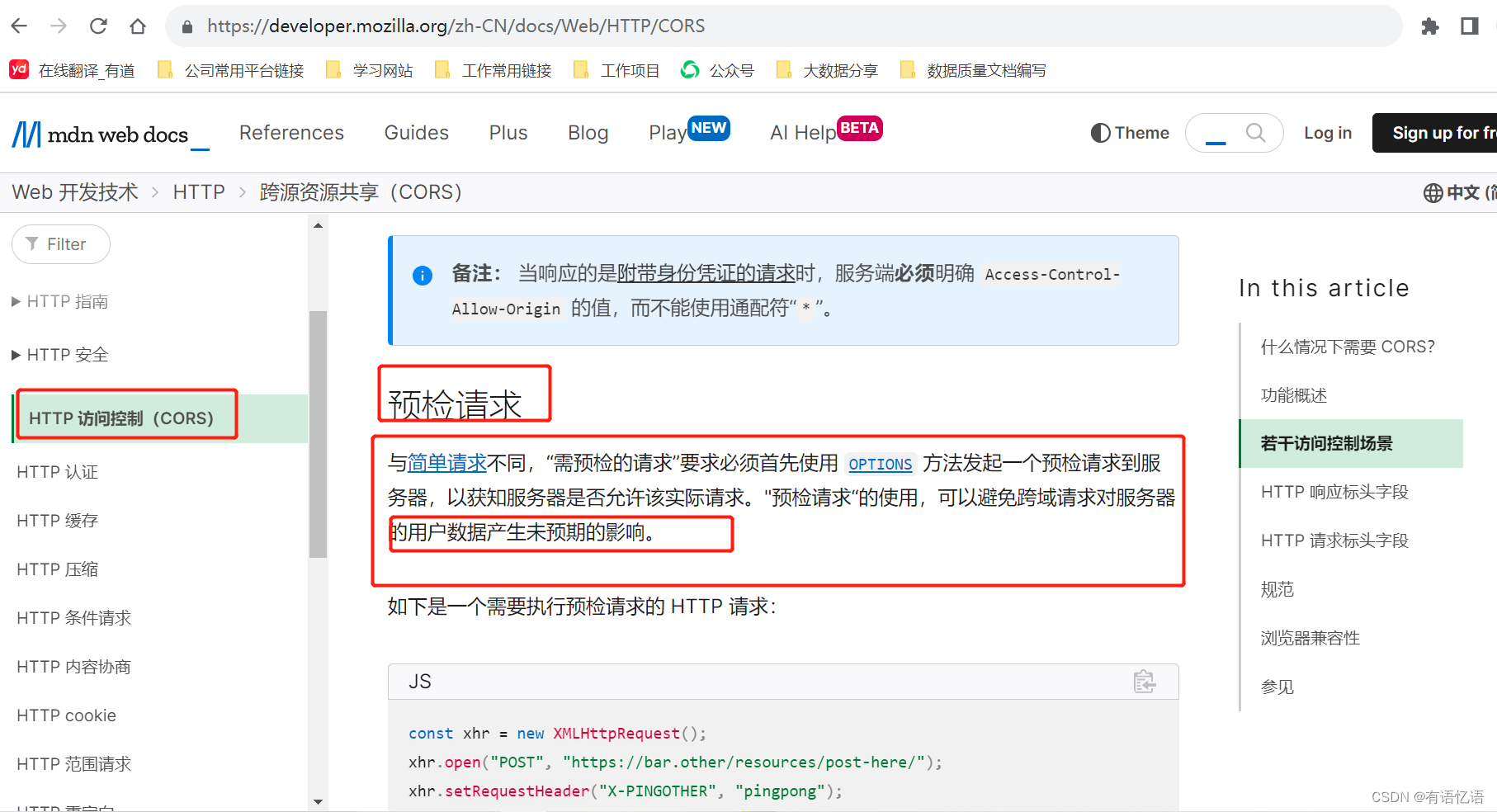
Task: Open the 工作项目 bookmark folder
Action: point(616,70)
